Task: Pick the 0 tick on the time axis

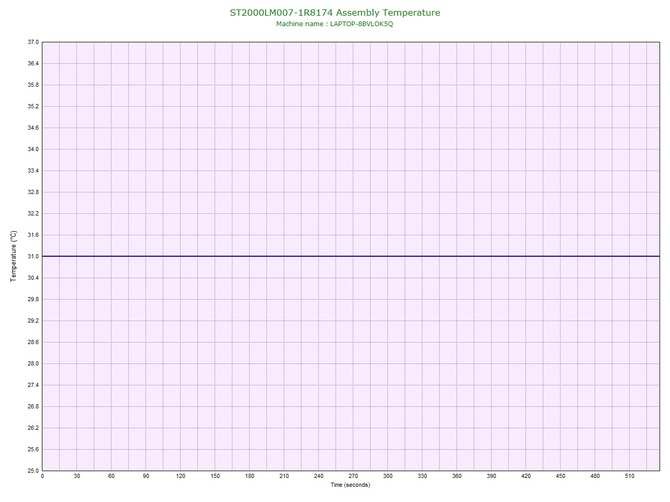Action: click(42, 477)
